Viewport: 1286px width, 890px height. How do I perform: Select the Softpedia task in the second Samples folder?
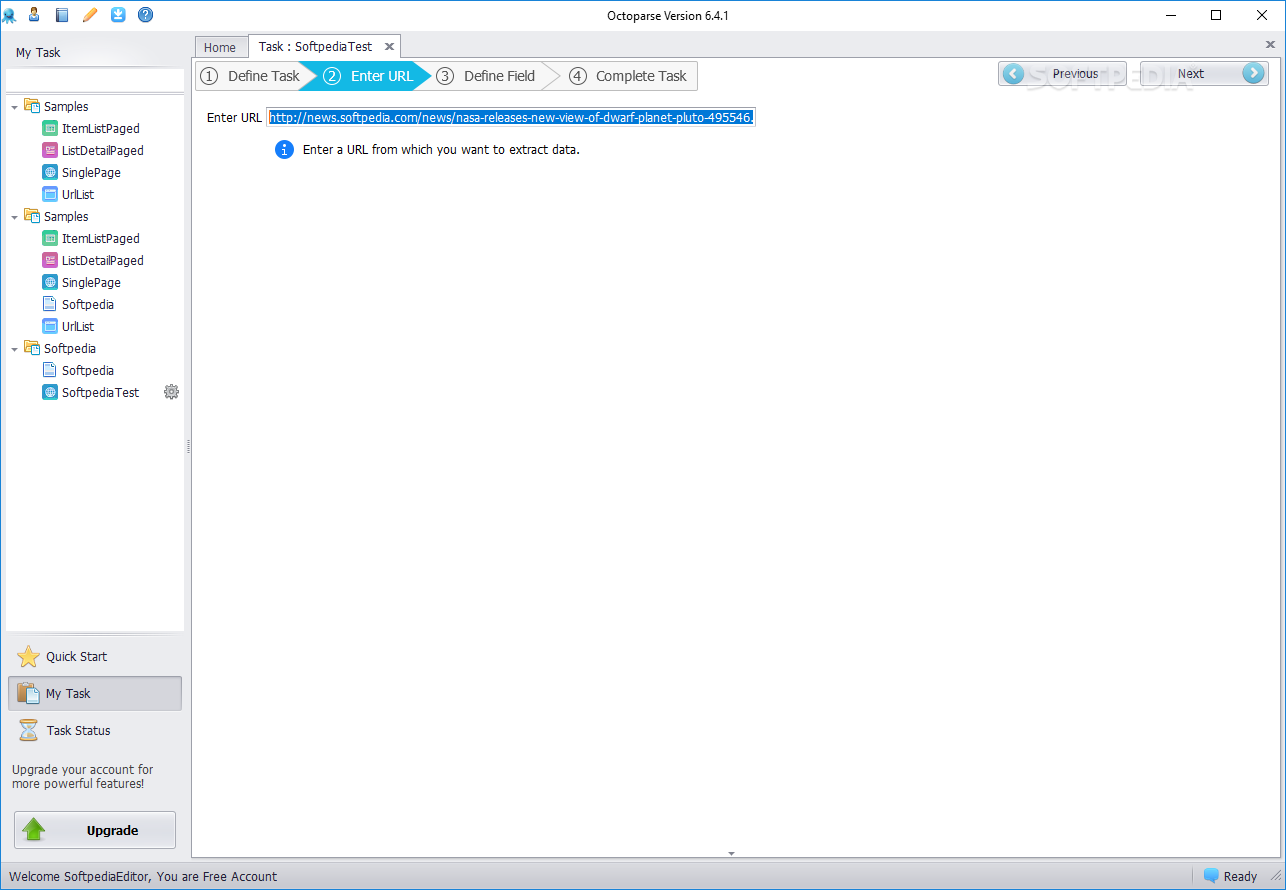(x=88, y=305)
